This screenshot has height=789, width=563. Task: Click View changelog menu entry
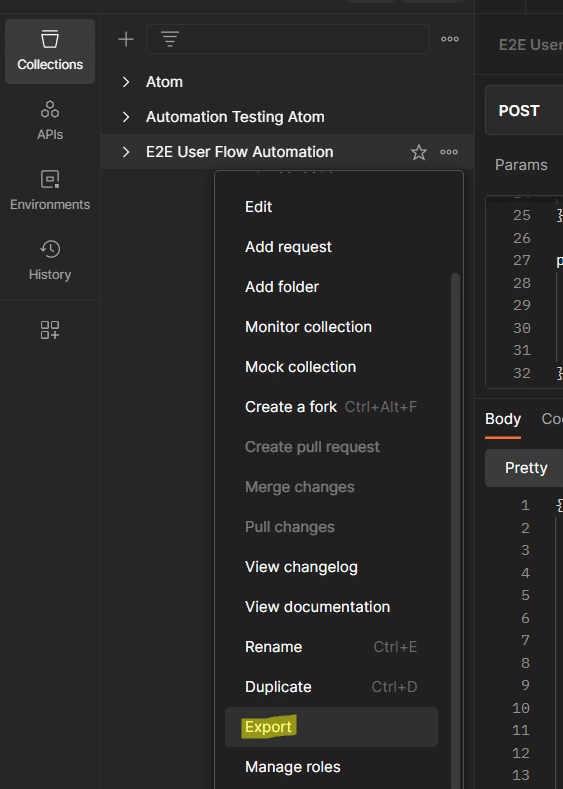331,567
